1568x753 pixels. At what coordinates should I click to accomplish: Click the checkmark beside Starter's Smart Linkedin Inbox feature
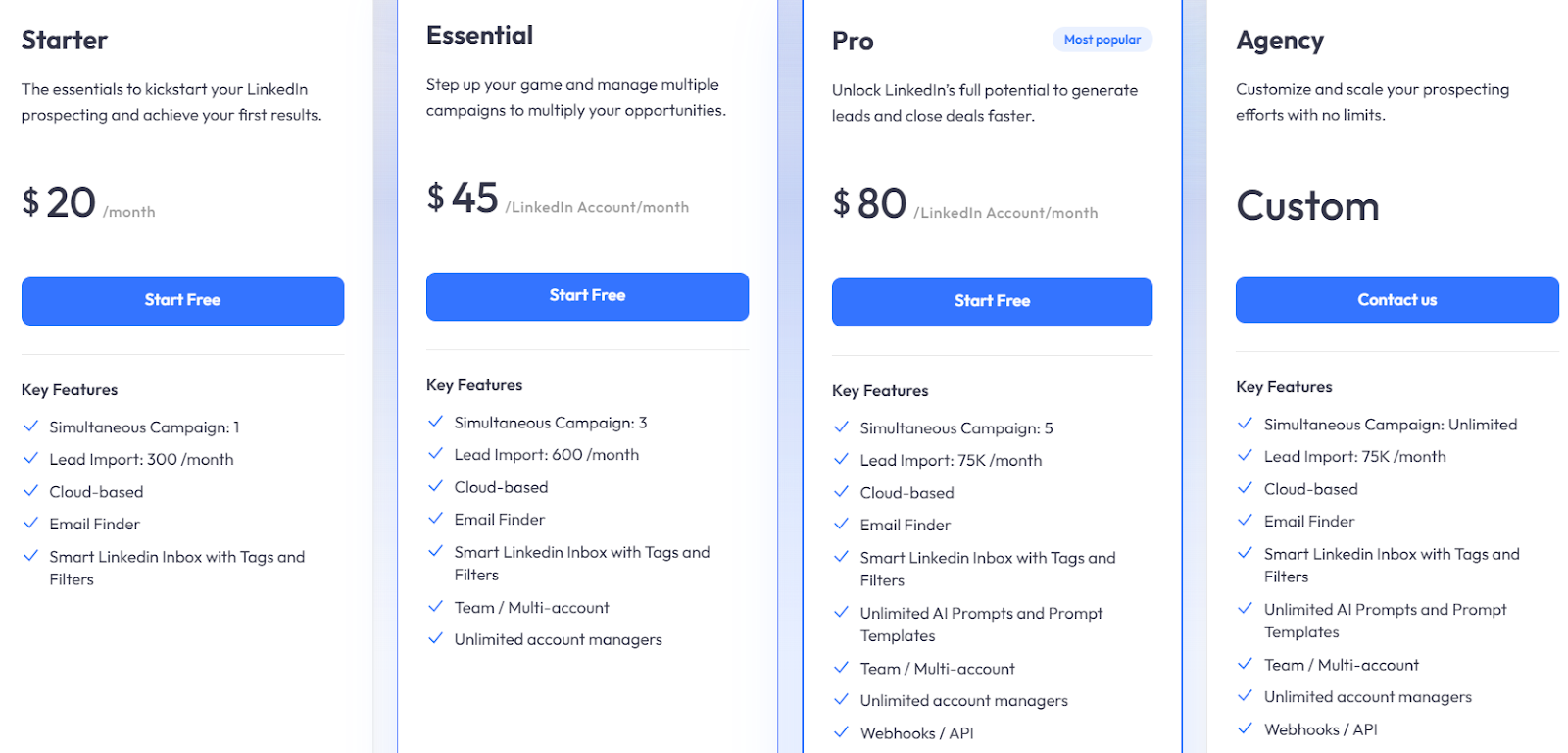coord(30,556)
